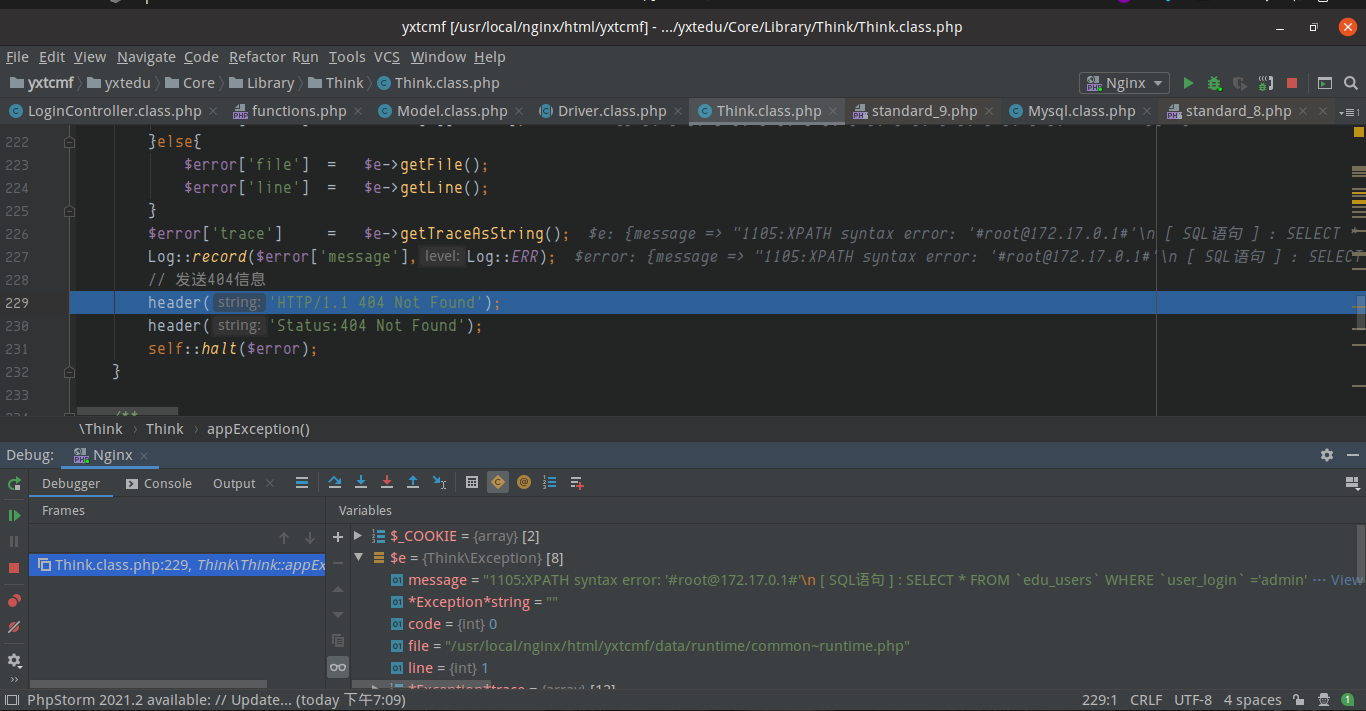Open debug panel settings gear top right
The height and width of the screenshot is (711, 1366).
click(1327, 455)
